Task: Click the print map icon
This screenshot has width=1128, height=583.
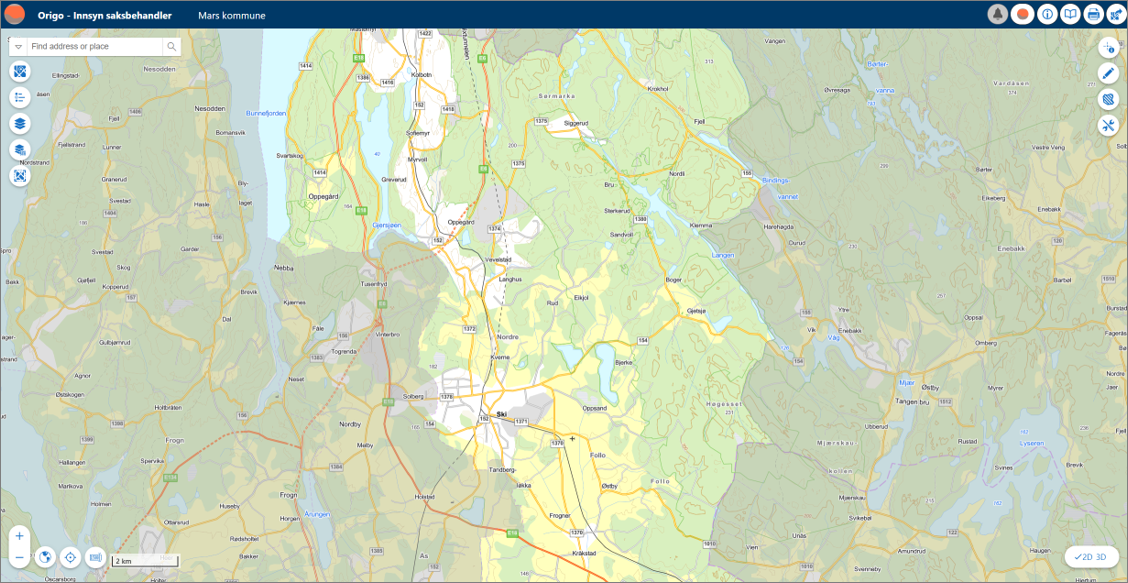Action: point(1093,14)
